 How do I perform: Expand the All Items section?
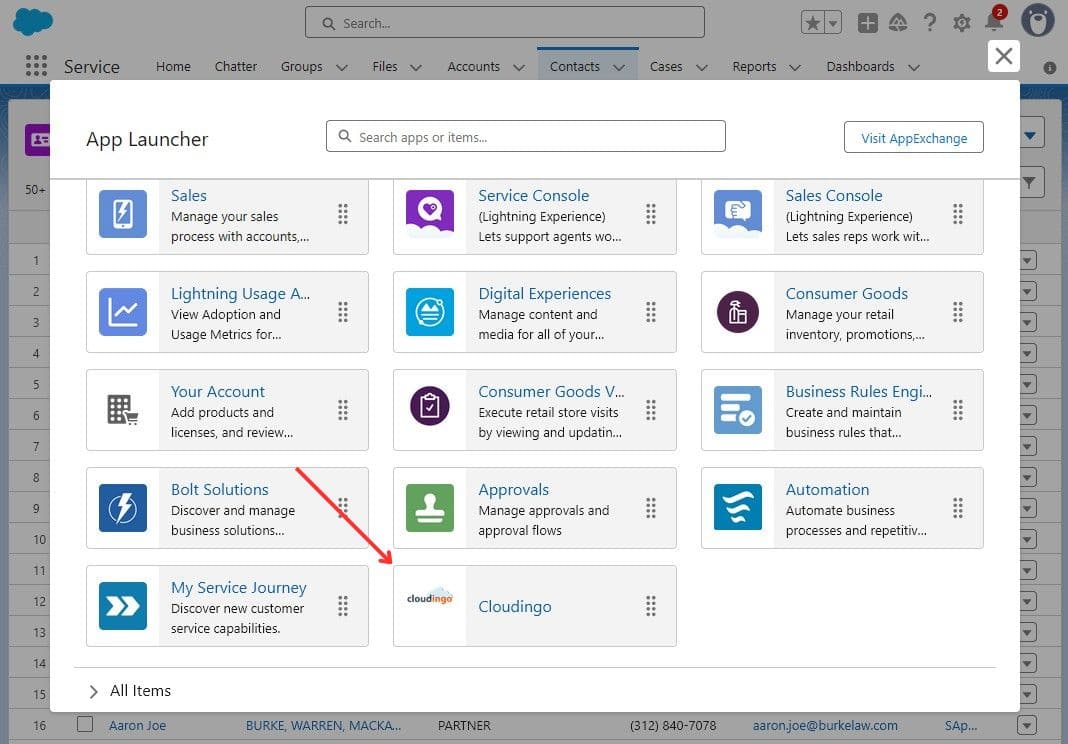tap(93, 690)
